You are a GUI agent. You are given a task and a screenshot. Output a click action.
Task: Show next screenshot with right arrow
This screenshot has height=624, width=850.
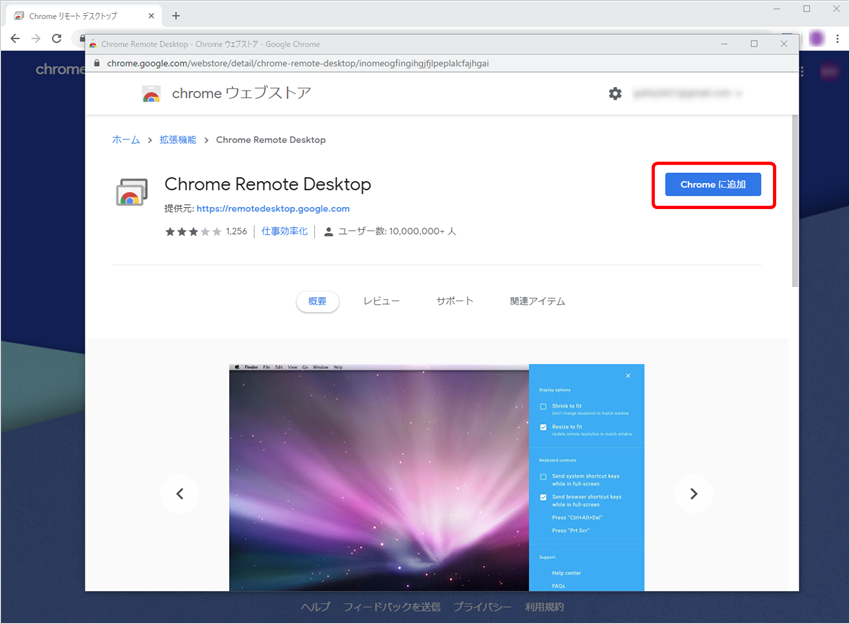pyautogui.click(x=693, y=494)
